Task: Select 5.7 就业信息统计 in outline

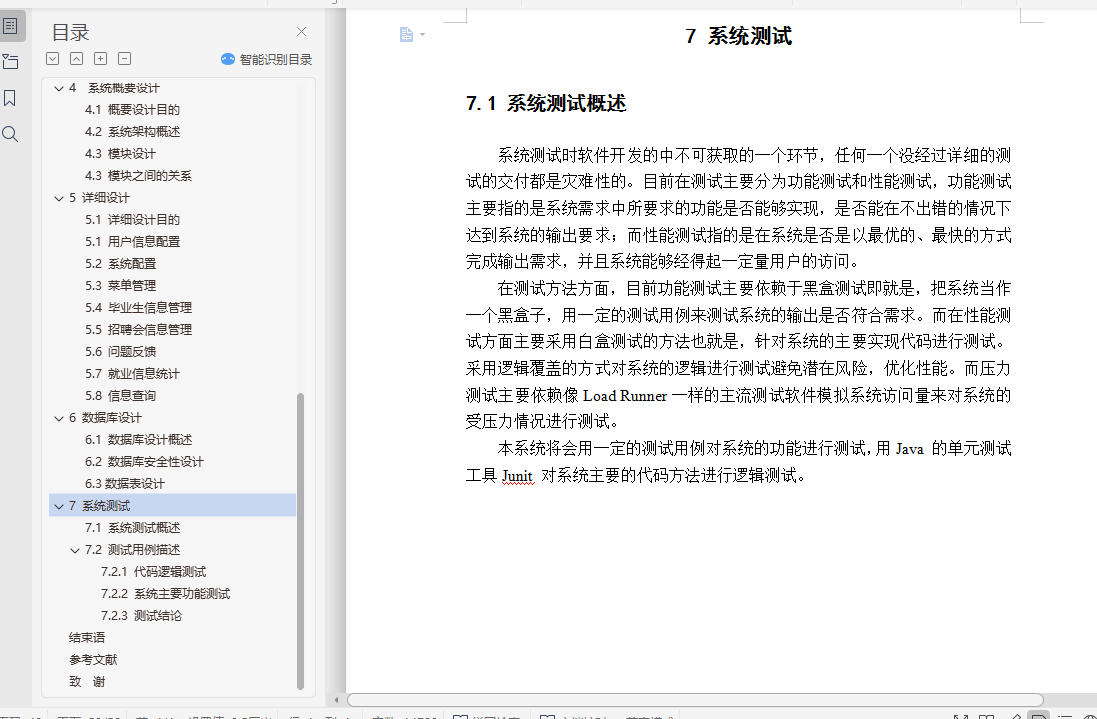Action: tap(132, 373)
